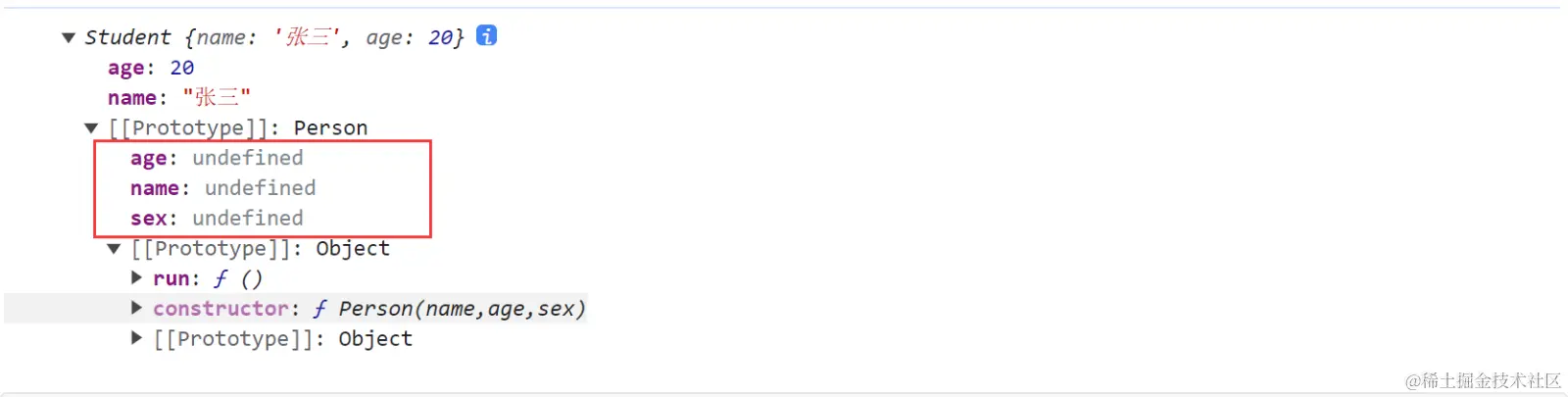Expand the constructor Person entry
Viewport: 1568px width, 397px height.
(137, 308)
